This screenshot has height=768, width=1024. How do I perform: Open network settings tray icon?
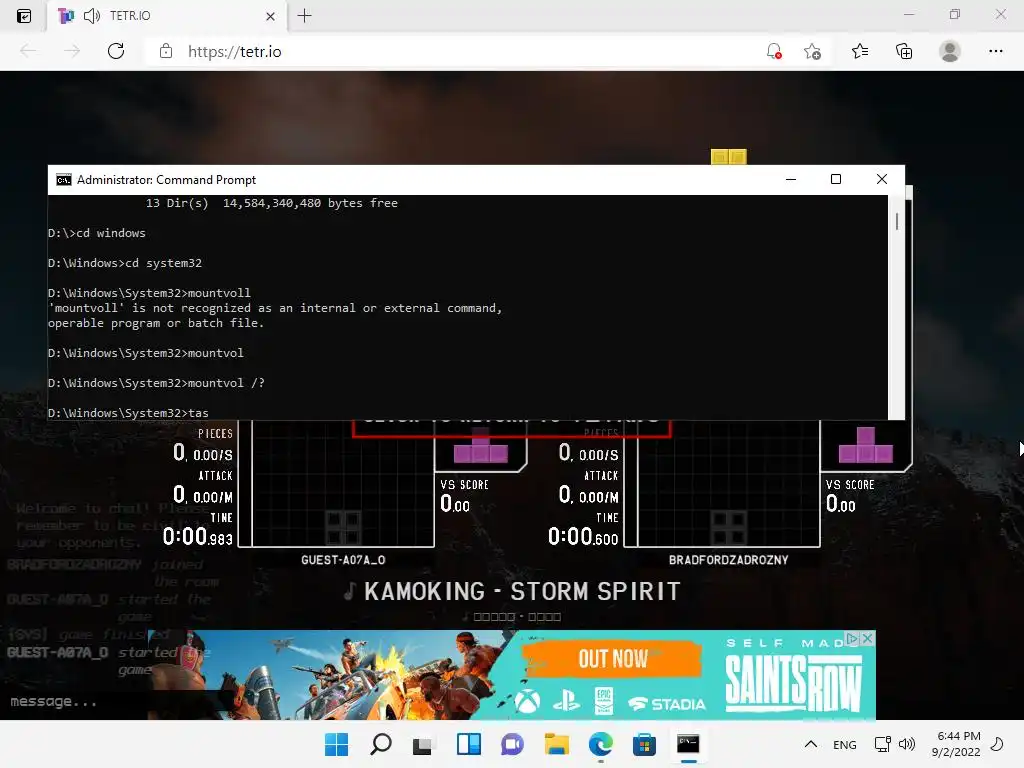(x=882, y=744)
